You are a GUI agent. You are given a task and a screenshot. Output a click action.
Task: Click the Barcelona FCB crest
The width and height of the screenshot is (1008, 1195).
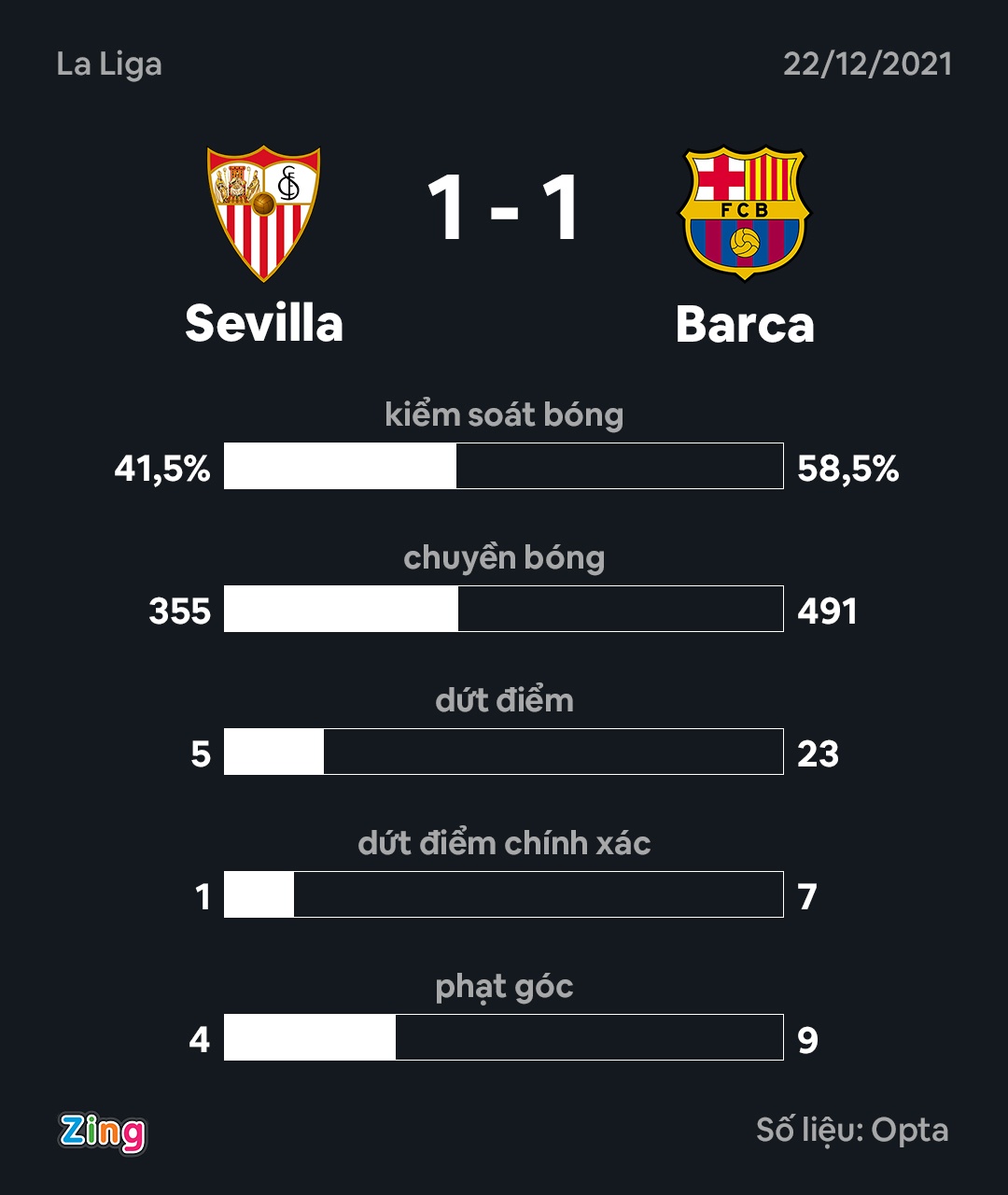[x=745, y=213]
